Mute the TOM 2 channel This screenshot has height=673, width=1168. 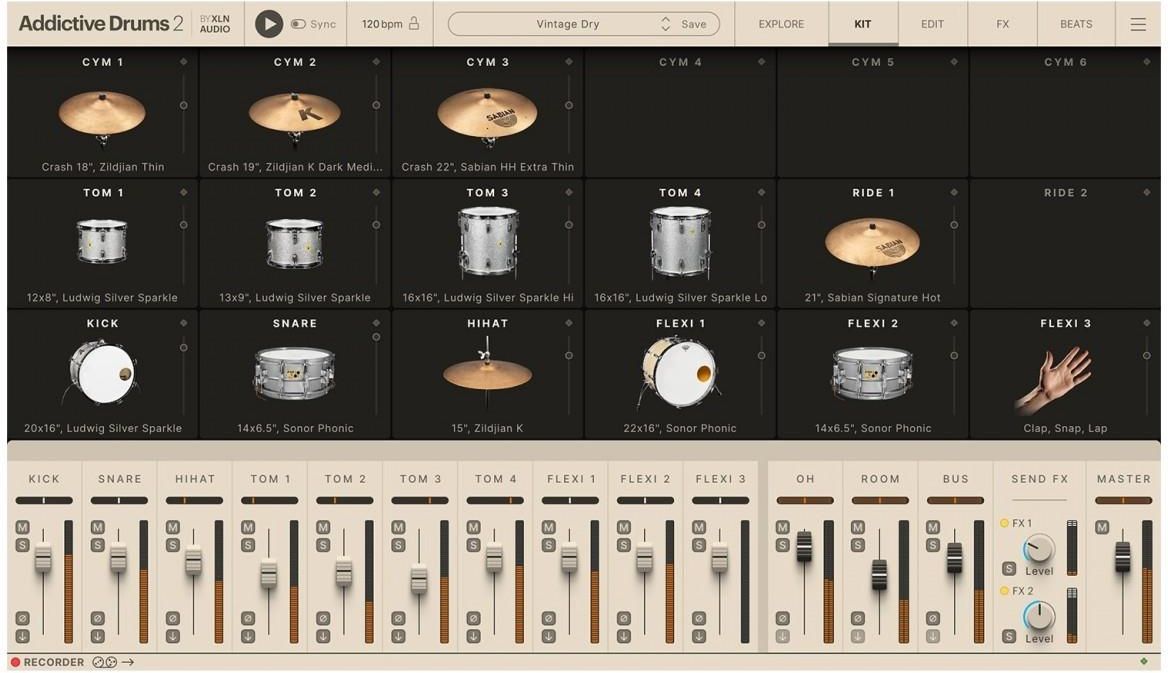(323, 527)
